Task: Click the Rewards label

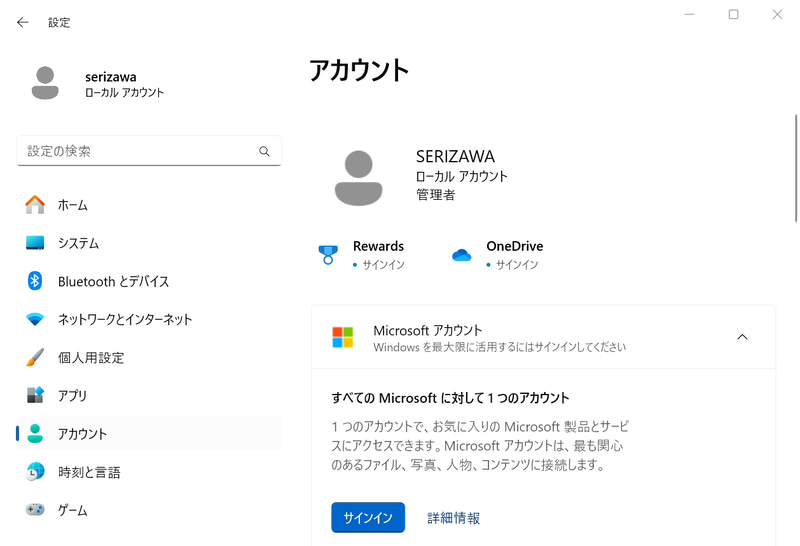Action: (x=378, y=246)
